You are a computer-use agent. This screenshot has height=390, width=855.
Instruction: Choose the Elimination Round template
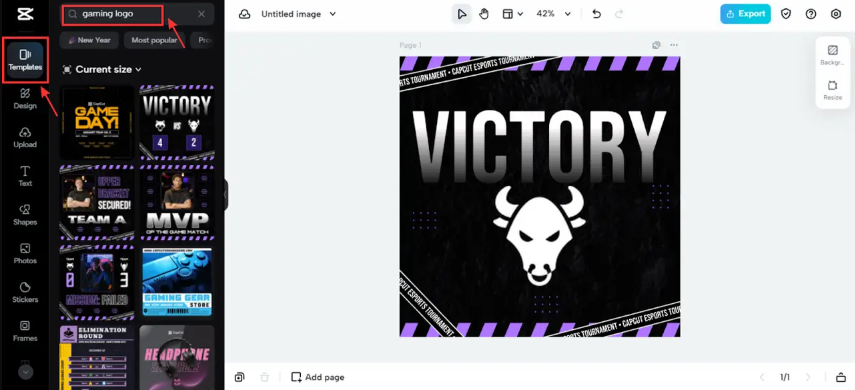pos(97,357)
